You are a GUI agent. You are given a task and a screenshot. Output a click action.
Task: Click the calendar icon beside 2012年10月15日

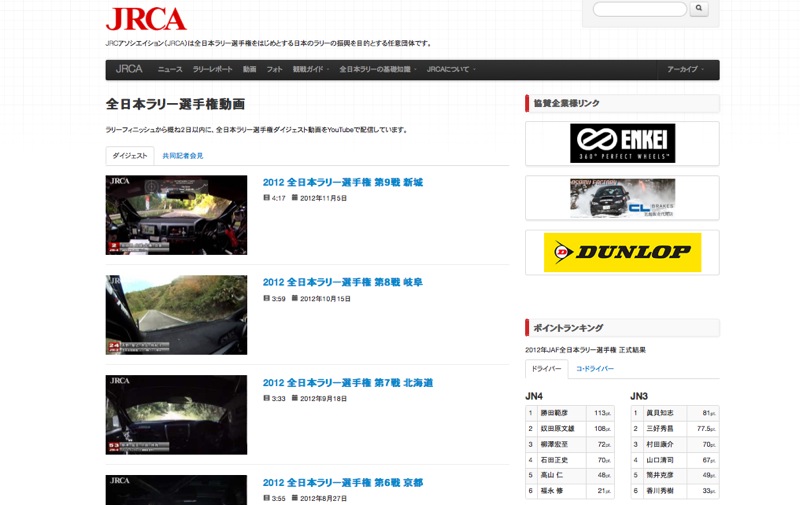(x=294, y=298)
